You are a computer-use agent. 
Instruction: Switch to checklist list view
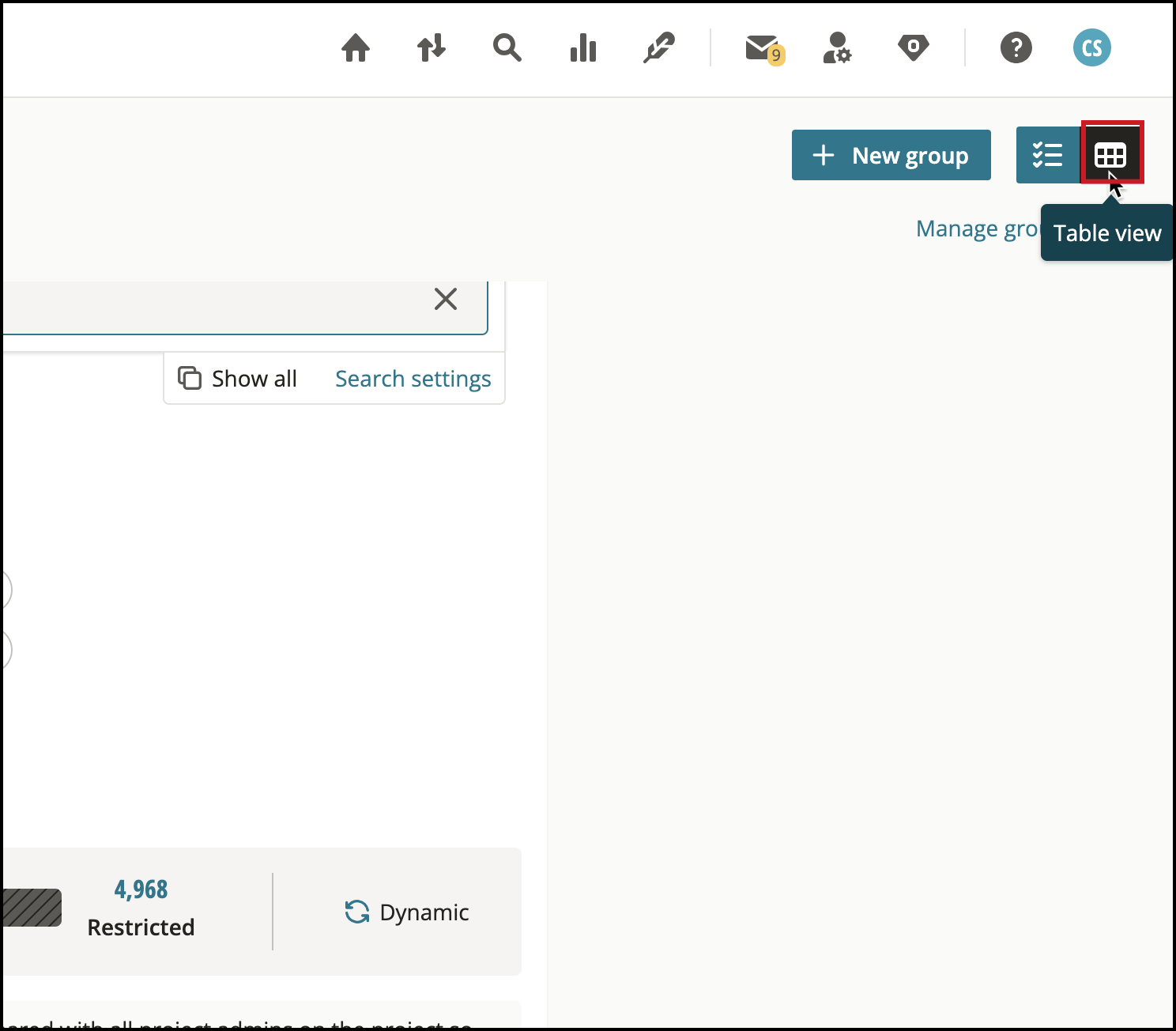1048,155
